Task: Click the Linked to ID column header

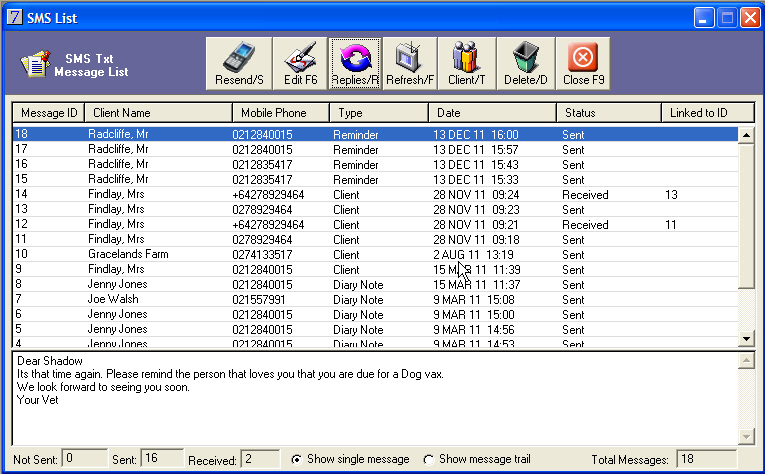Action: 708,113
